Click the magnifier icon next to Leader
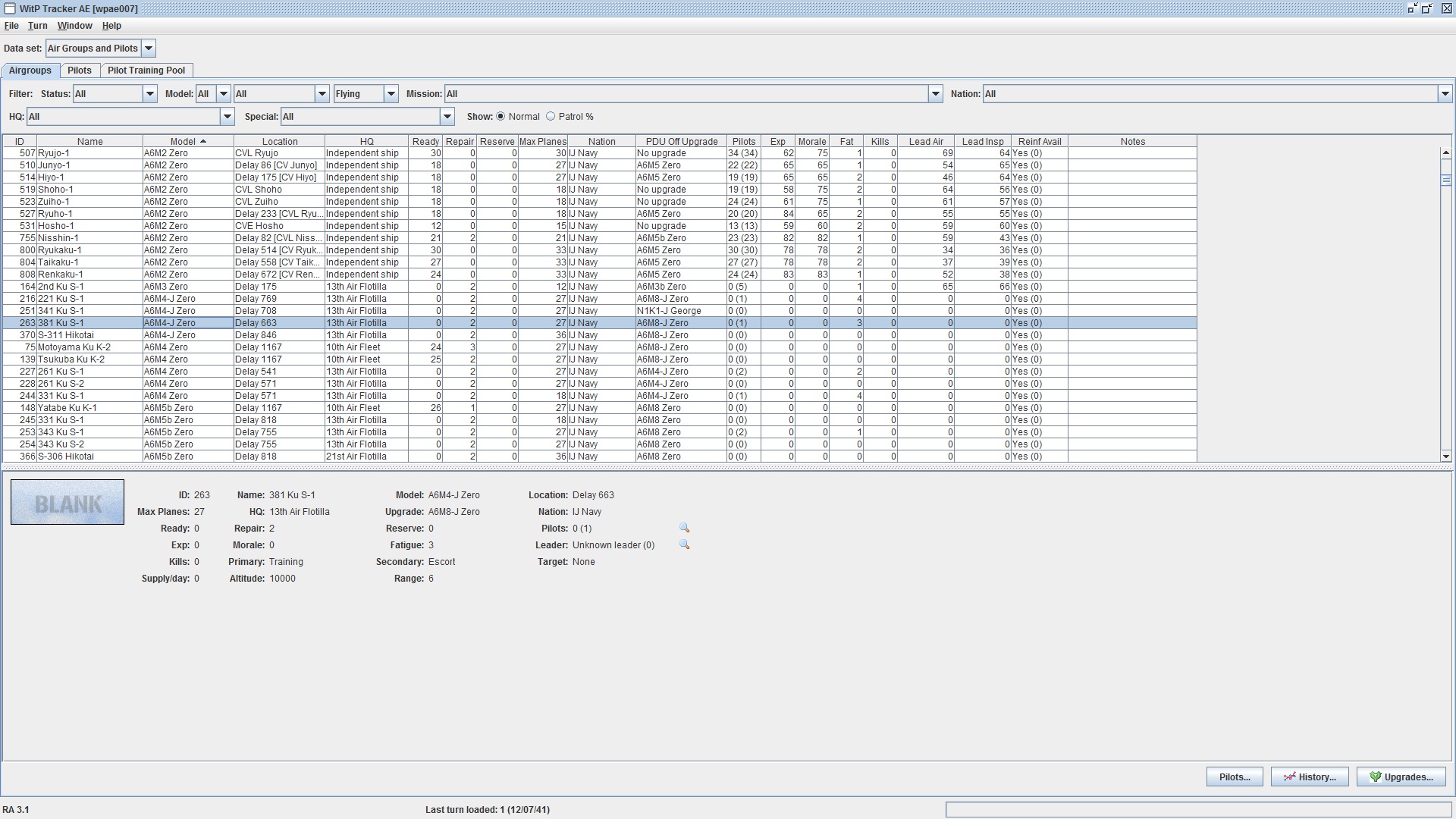 click(x=684, y=544)
